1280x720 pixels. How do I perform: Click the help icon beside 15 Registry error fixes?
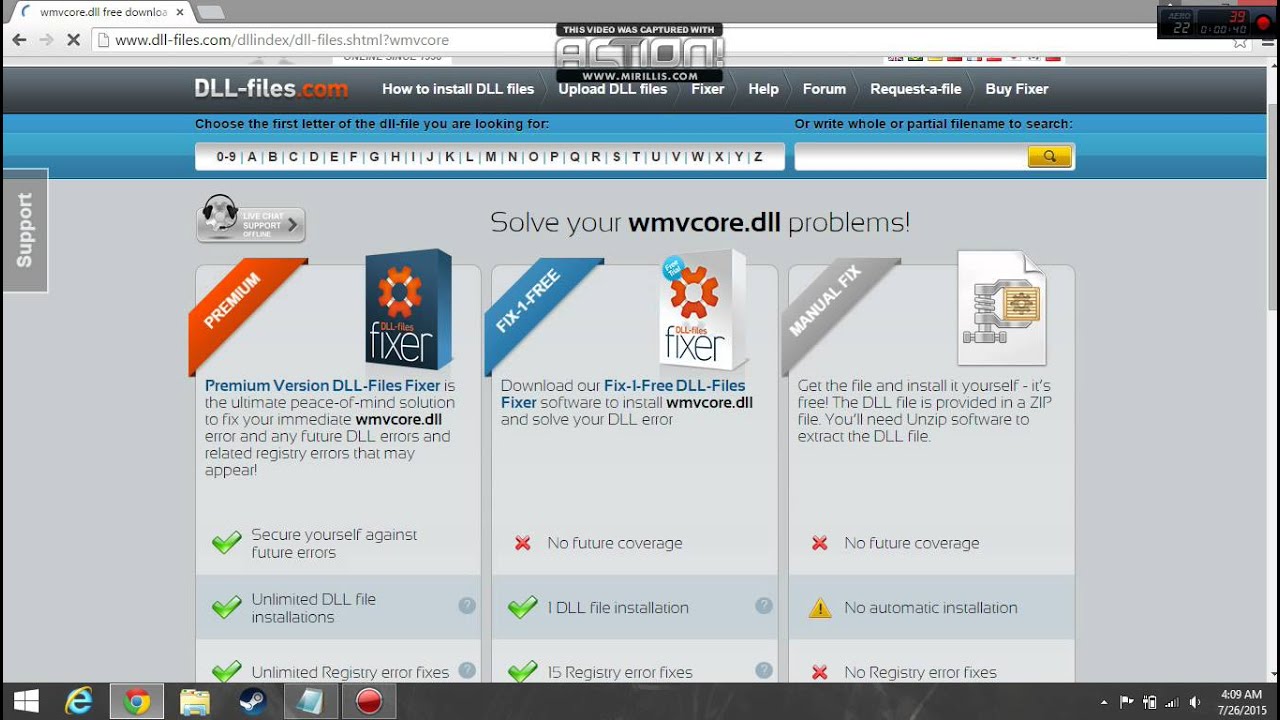(x=764, y=670)
